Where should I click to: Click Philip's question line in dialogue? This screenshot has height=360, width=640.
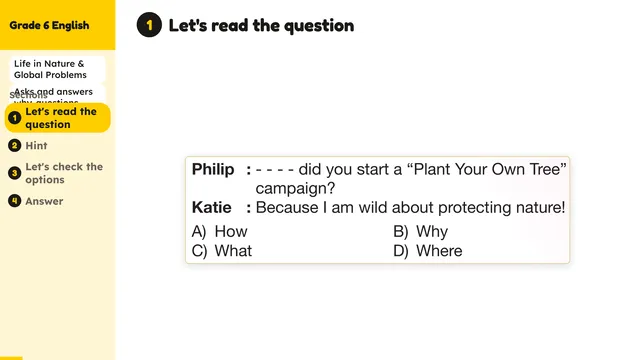tap(379, 178)
